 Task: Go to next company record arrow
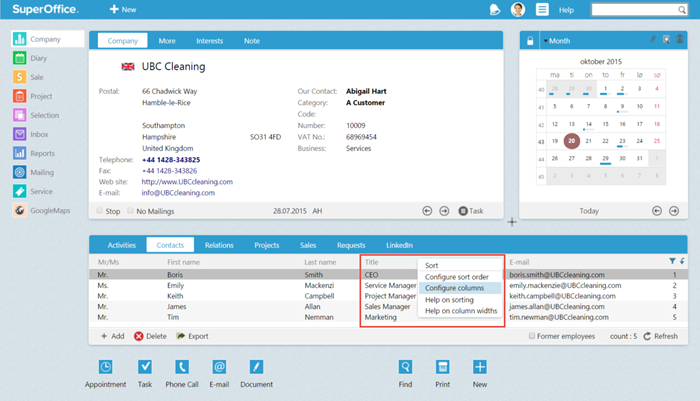444,211
